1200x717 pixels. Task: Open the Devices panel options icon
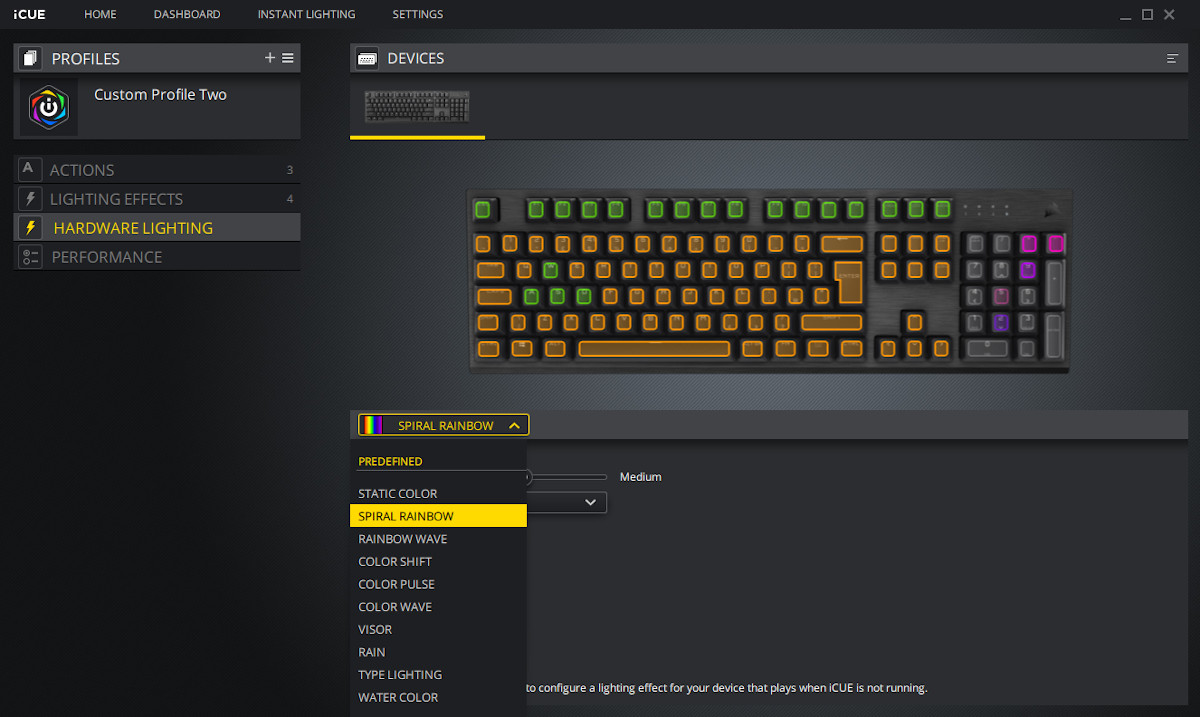coord(1173,59)
